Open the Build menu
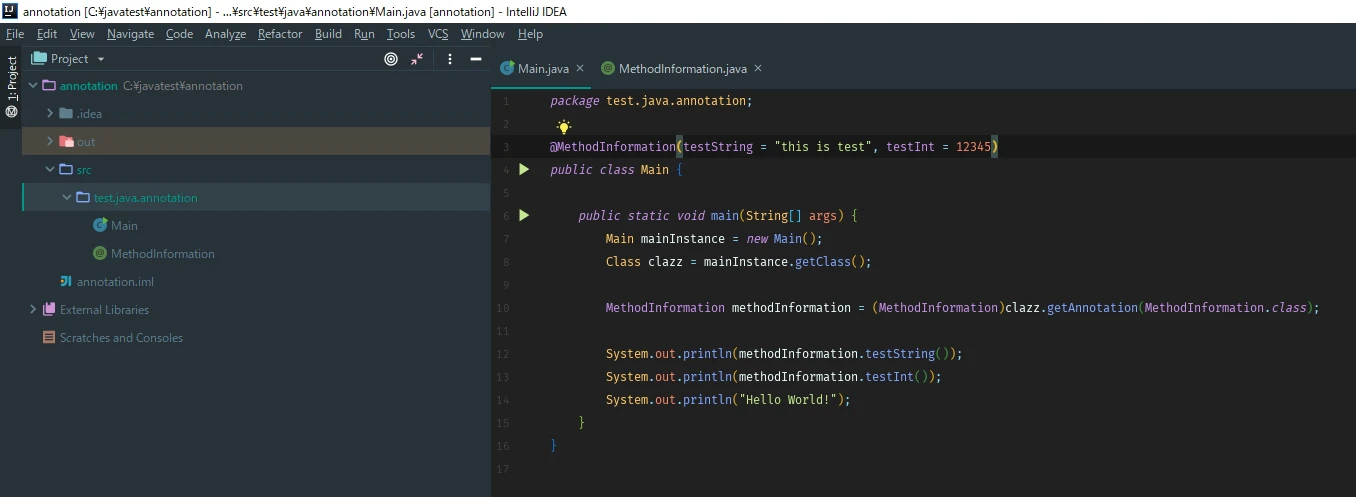1356x497 pixels. coord(328,34)
